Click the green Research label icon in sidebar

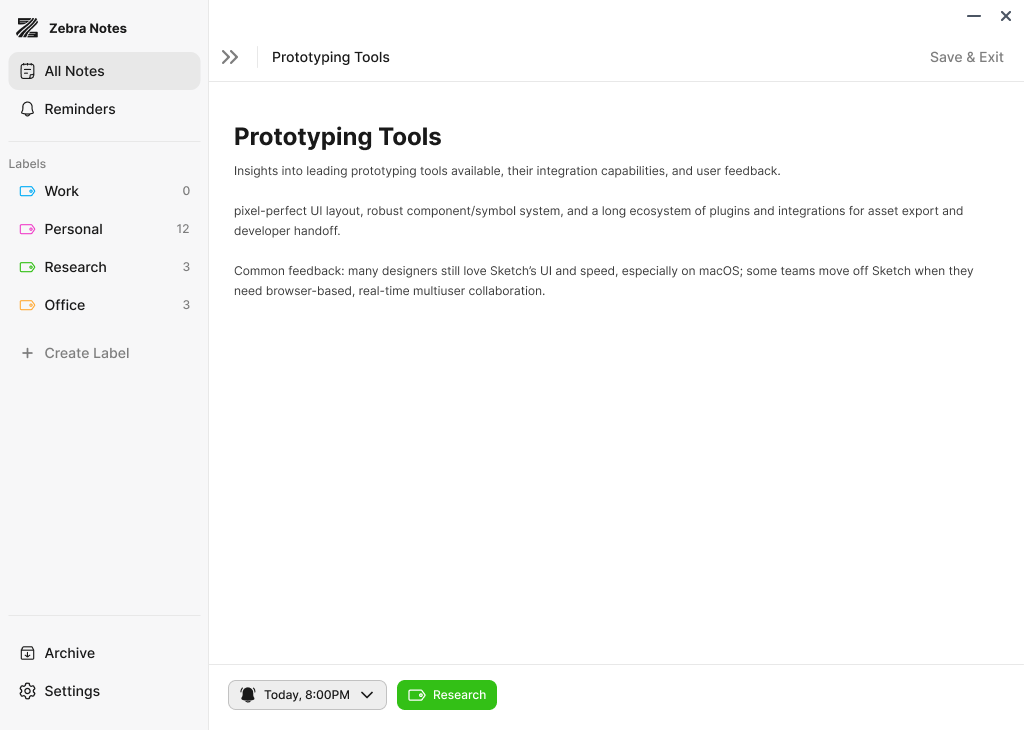click(x=28, y=267)
